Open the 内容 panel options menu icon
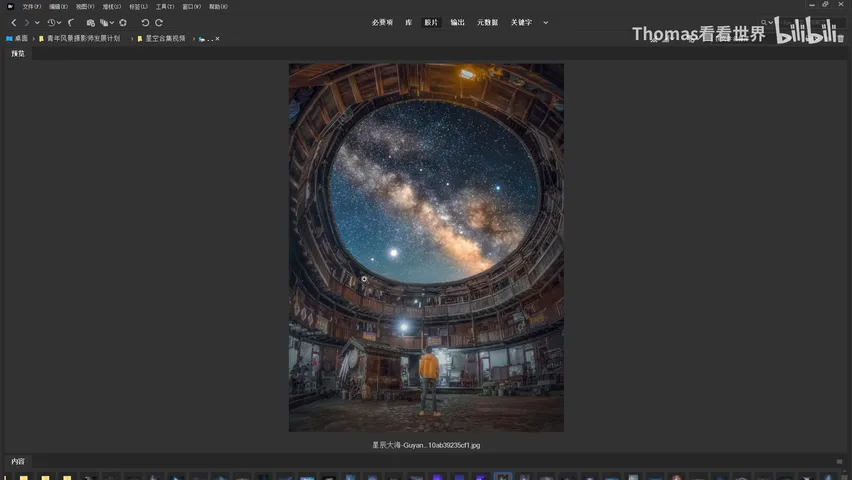Screen dimensions: 852x480 pos(840,462)
